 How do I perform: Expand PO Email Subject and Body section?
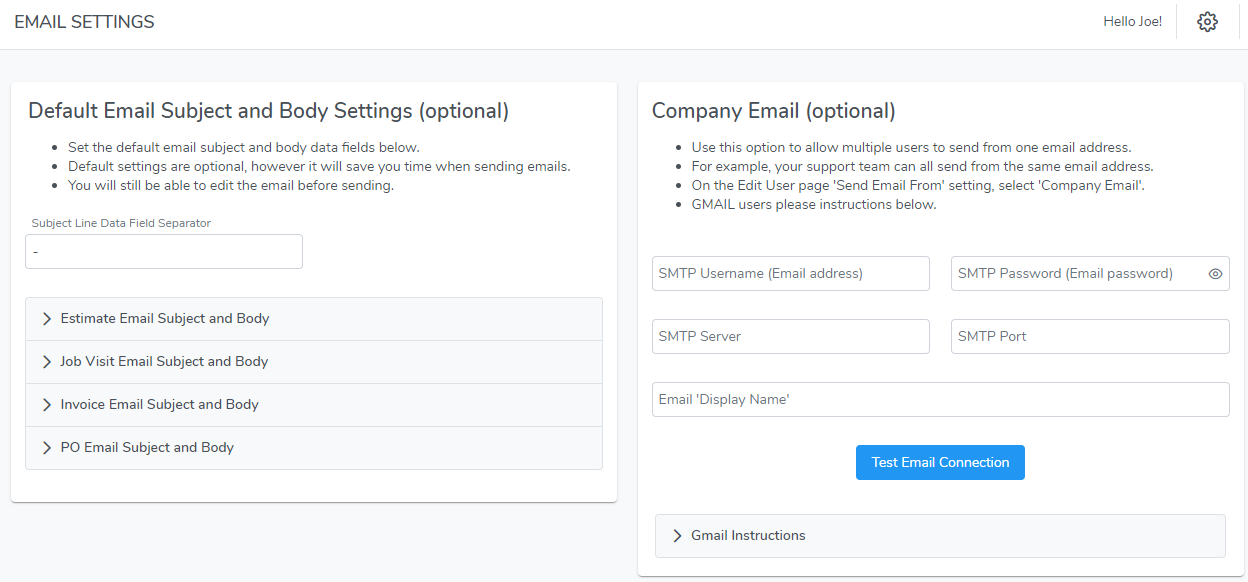point(145,447)
